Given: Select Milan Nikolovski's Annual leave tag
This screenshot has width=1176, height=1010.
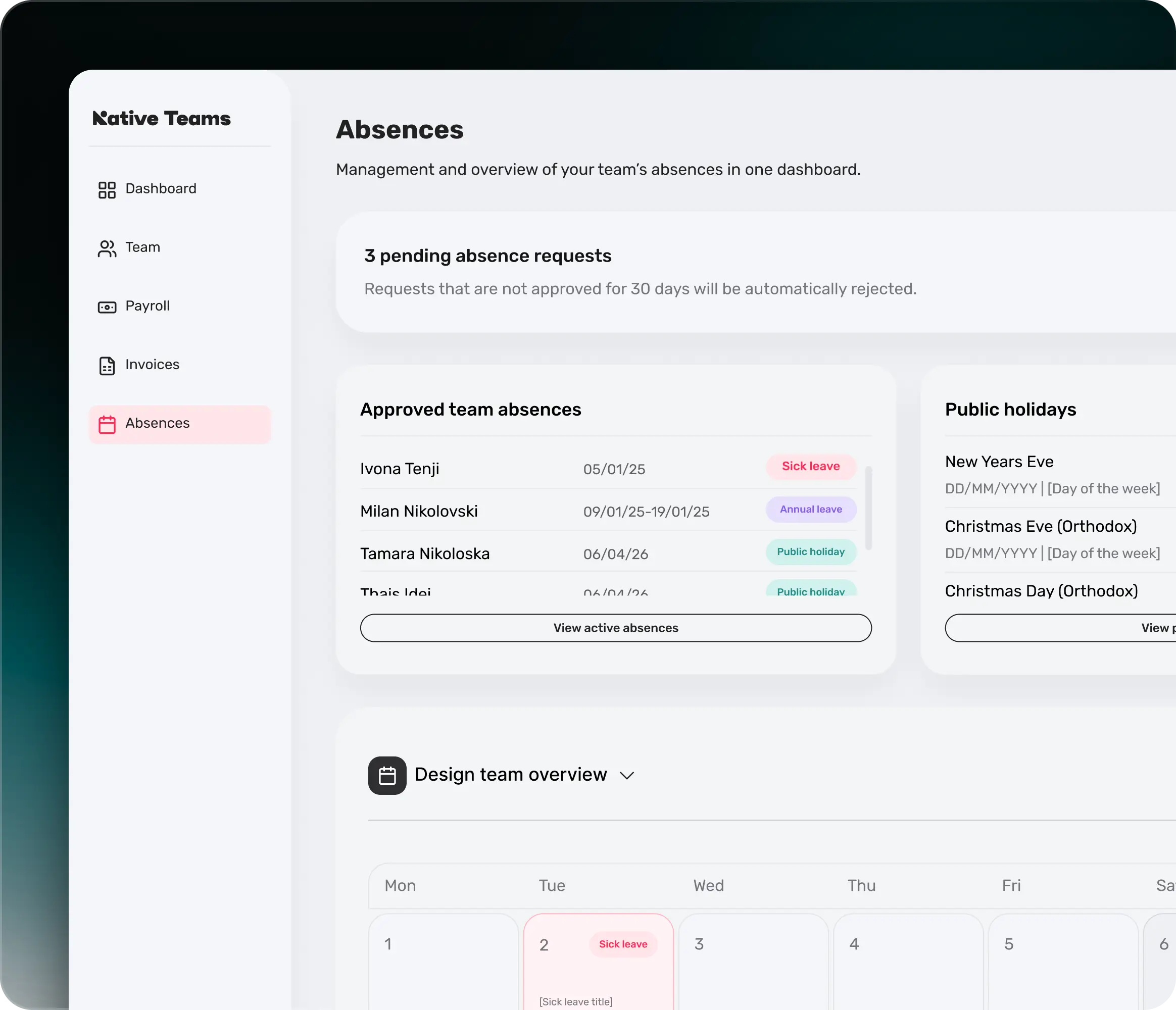Looking at the screenshot, I should click(x=810, y=510).
